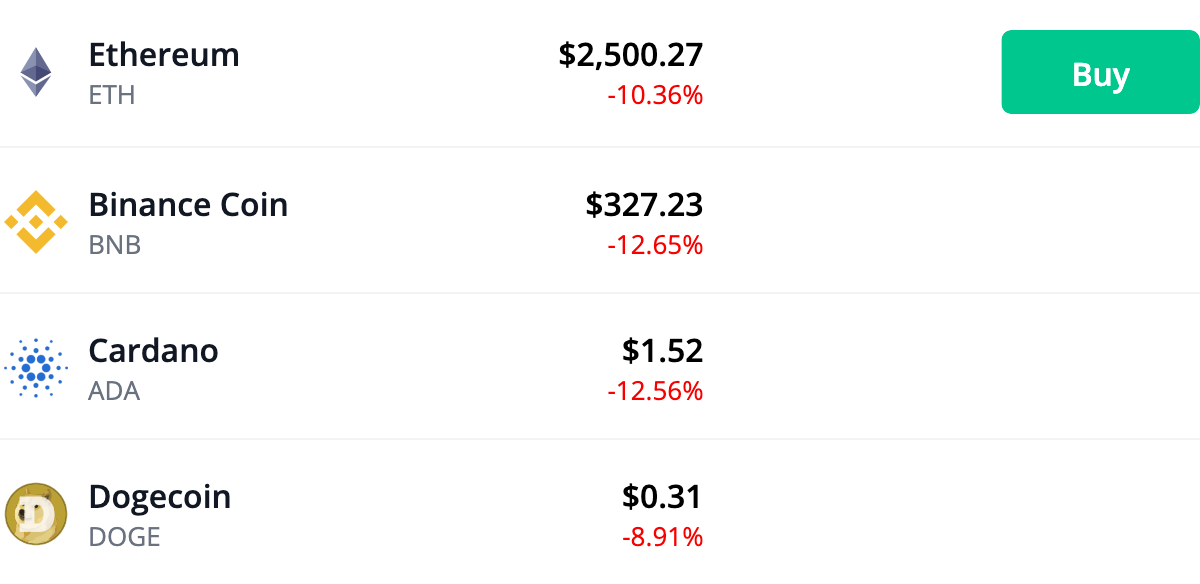
Task: Click the $2,500.27 Ethereum price
Action: pos(630,56)
